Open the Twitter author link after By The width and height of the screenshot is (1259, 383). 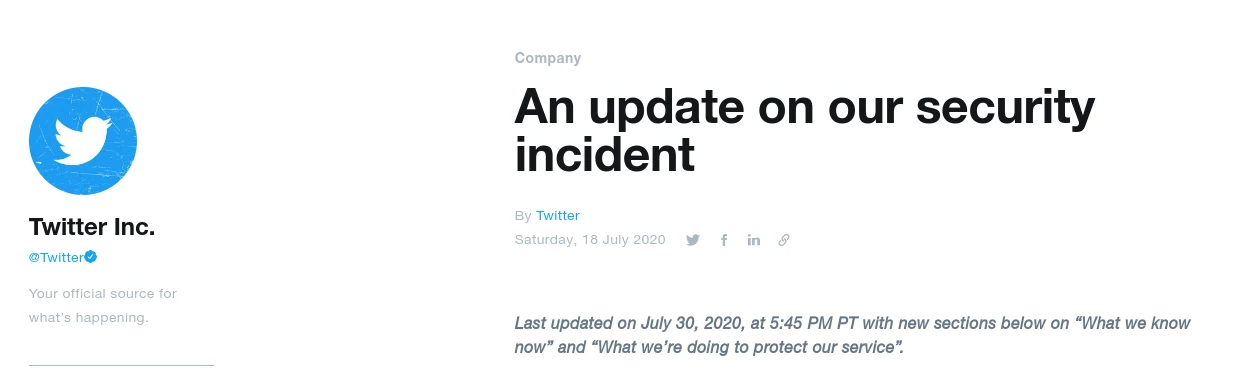pyautogui.click(x=558, y=215)
